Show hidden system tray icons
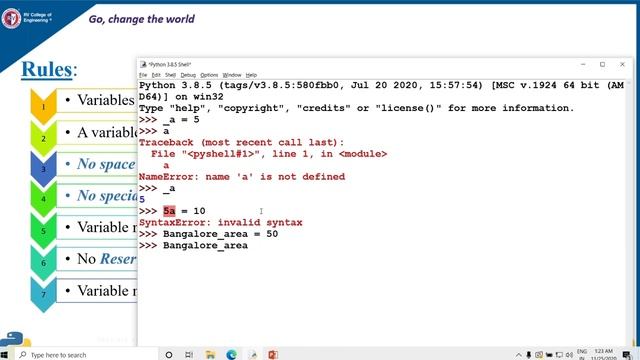This screenshot has height=360, width=640. tap(518, 355)
